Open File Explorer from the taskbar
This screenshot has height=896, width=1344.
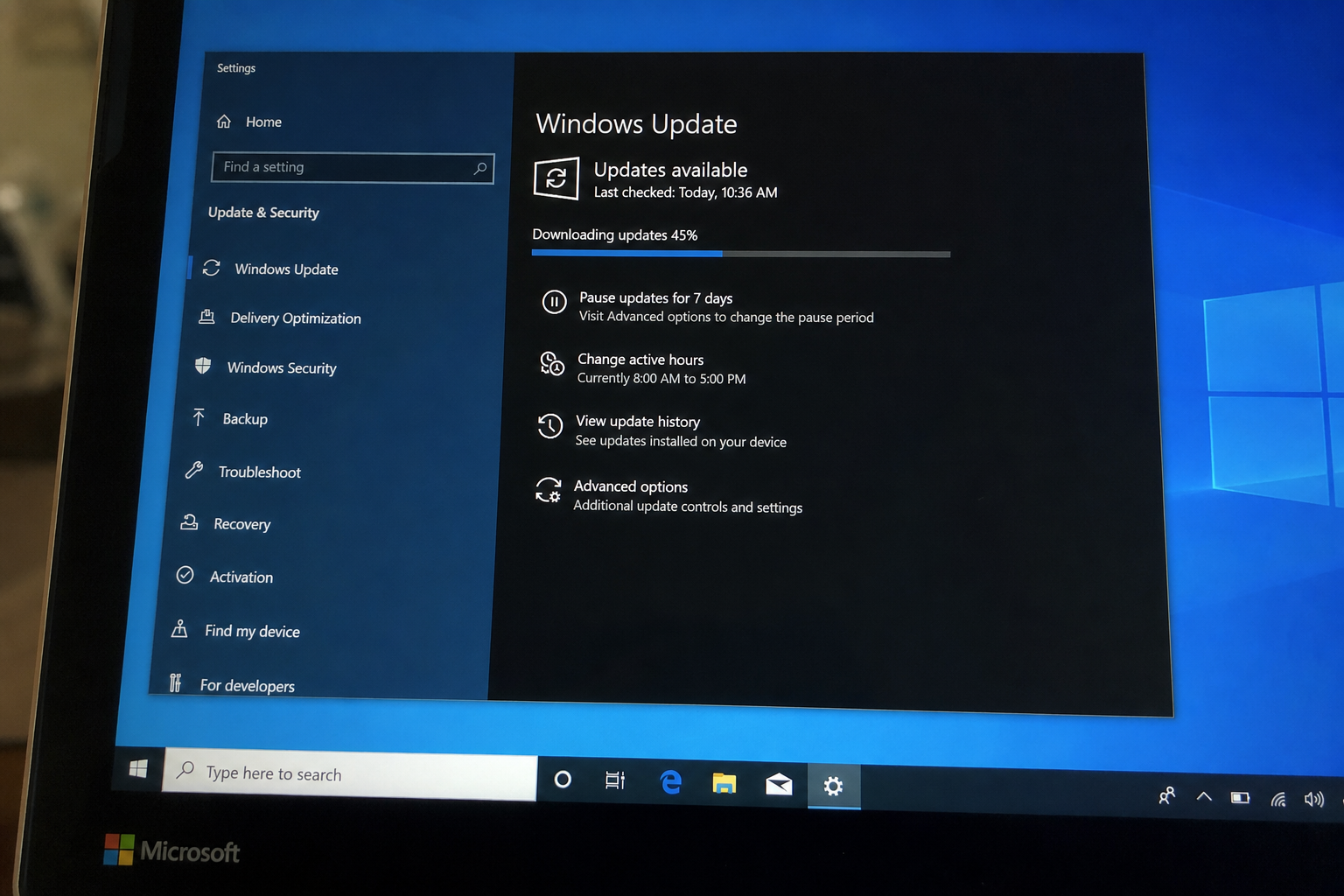point(724,783)
